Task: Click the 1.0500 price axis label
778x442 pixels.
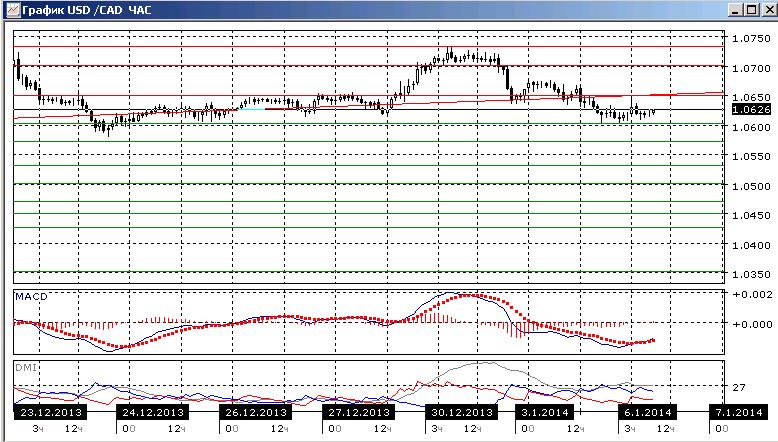Action: (751, 187)
